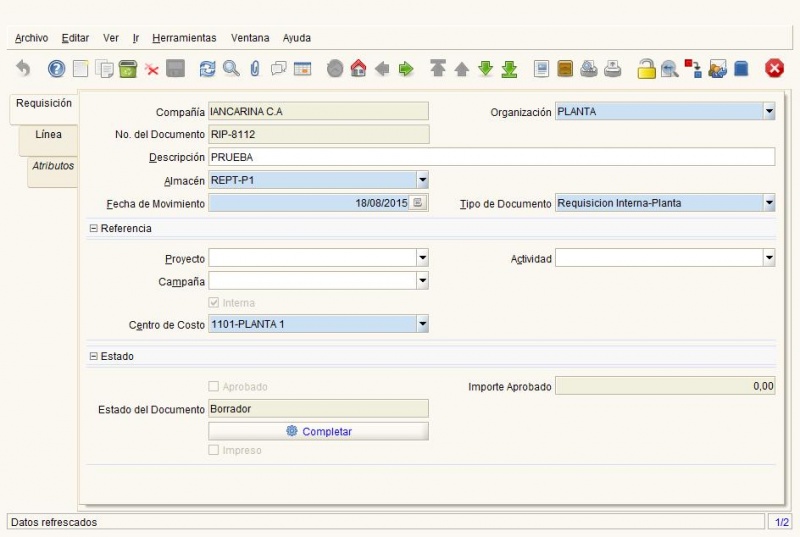The height and width of the screenshot is (537, 800).
Task: Open the Herramientas menu
Action: 184,38
